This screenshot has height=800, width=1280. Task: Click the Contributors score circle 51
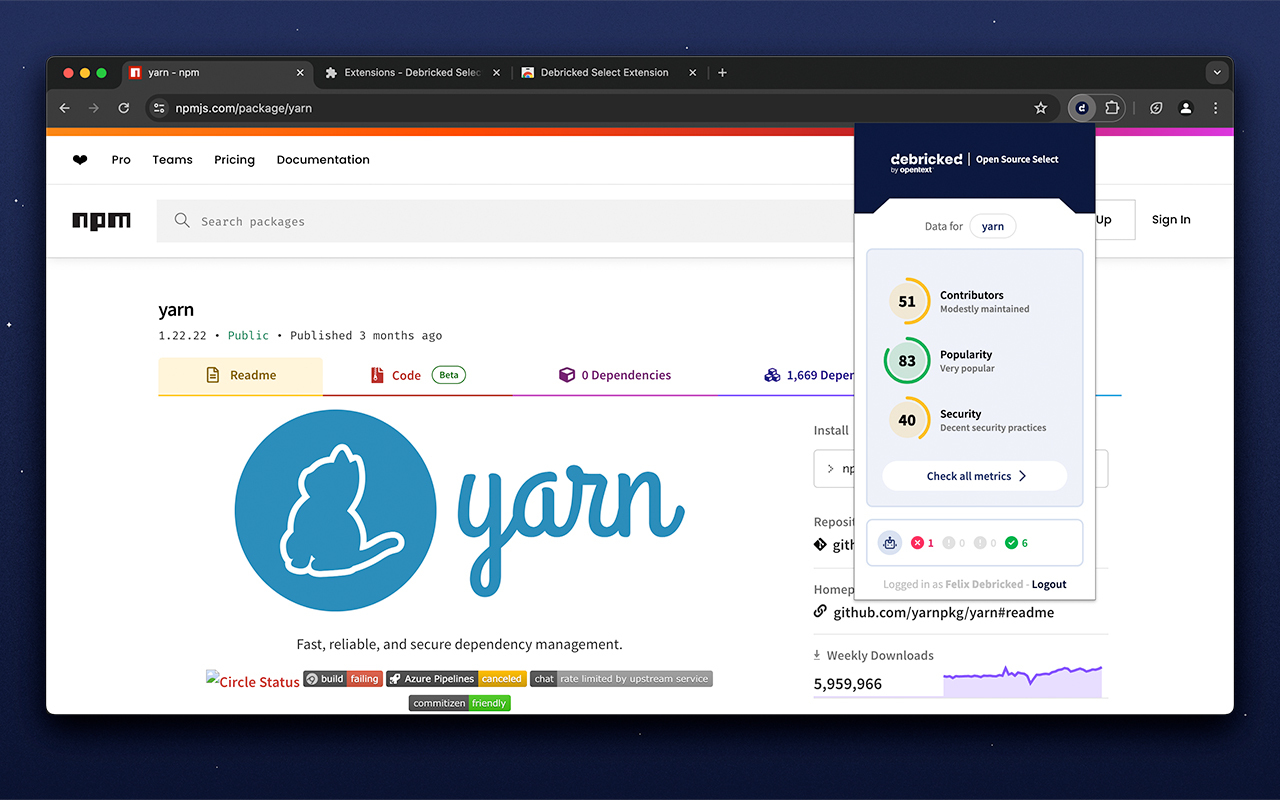tap(907, 301)
